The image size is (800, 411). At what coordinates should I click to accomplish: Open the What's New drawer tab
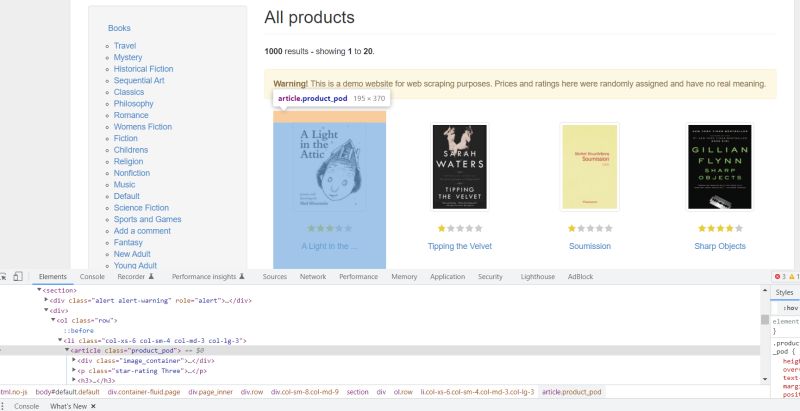point(68,406)
